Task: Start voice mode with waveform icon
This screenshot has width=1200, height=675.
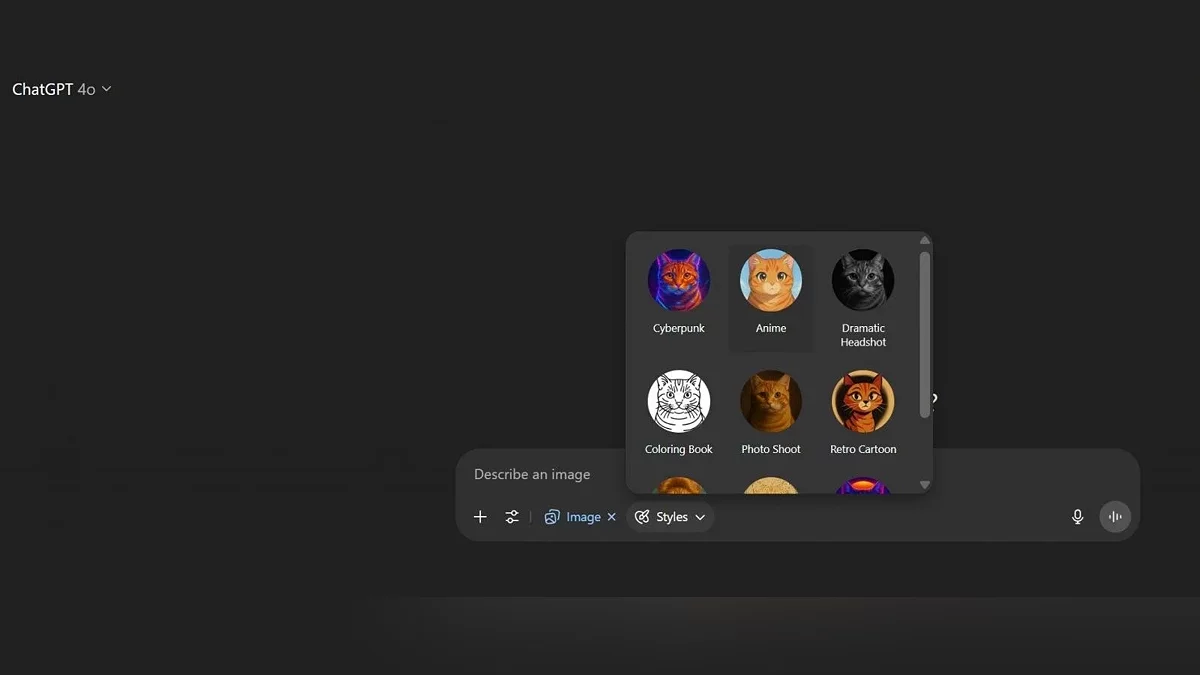Action: point(1115,517)
